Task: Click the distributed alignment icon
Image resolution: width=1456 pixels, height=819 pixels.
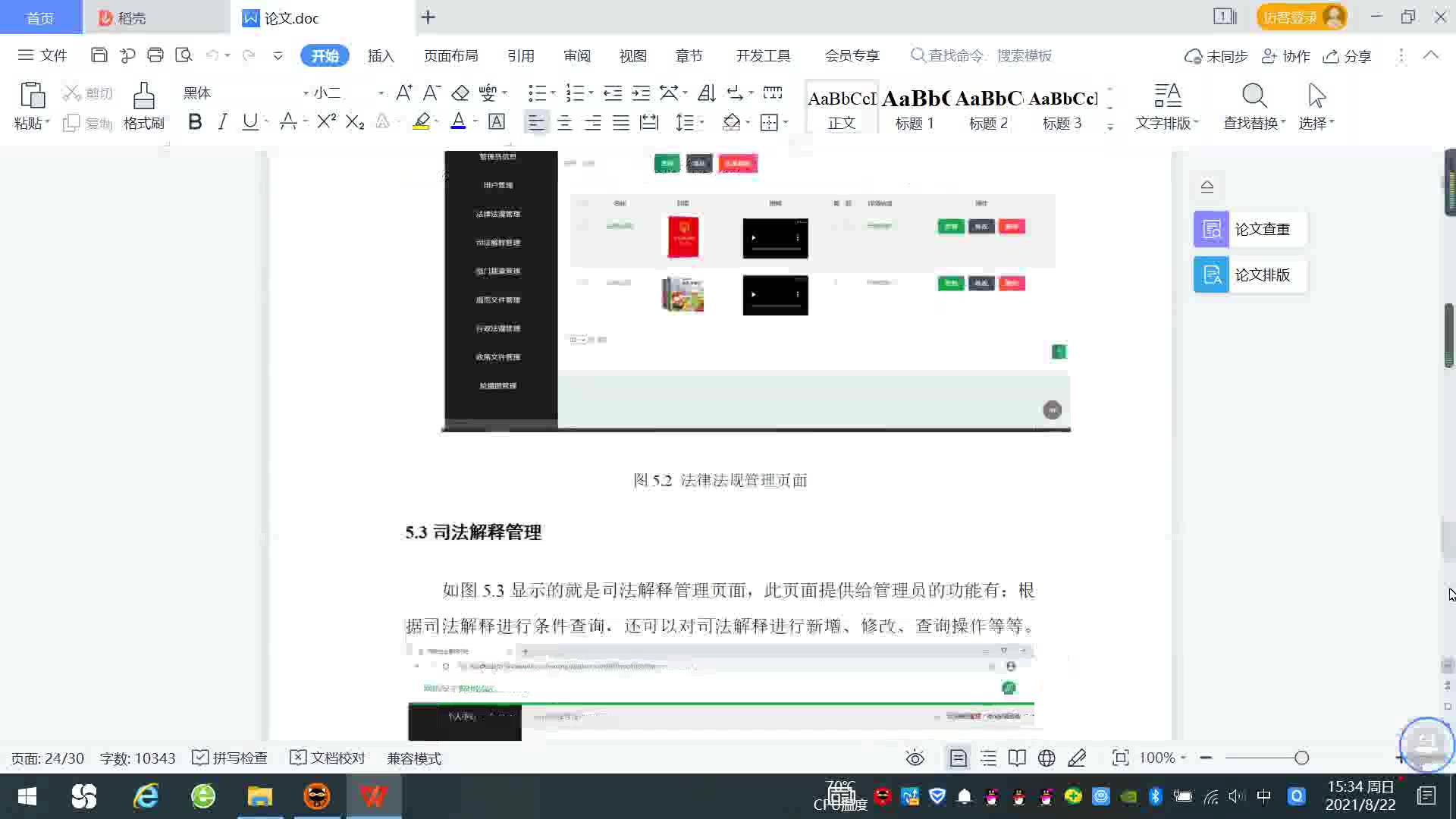Action: click(649, 121)
